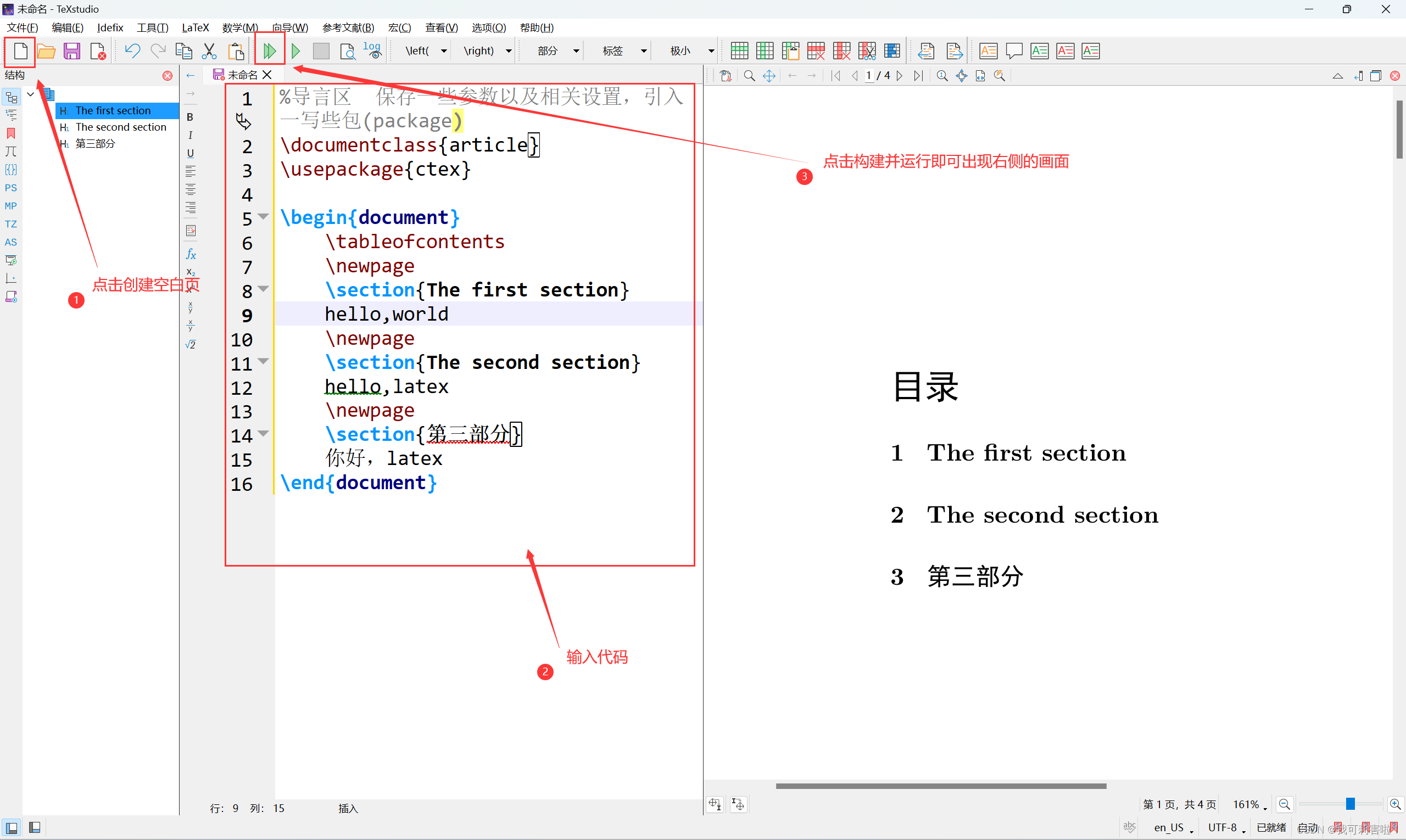This screenshot has width=1406, height=840.
Task: Open the LaTeX menu
Action: (x=196, y=27)
